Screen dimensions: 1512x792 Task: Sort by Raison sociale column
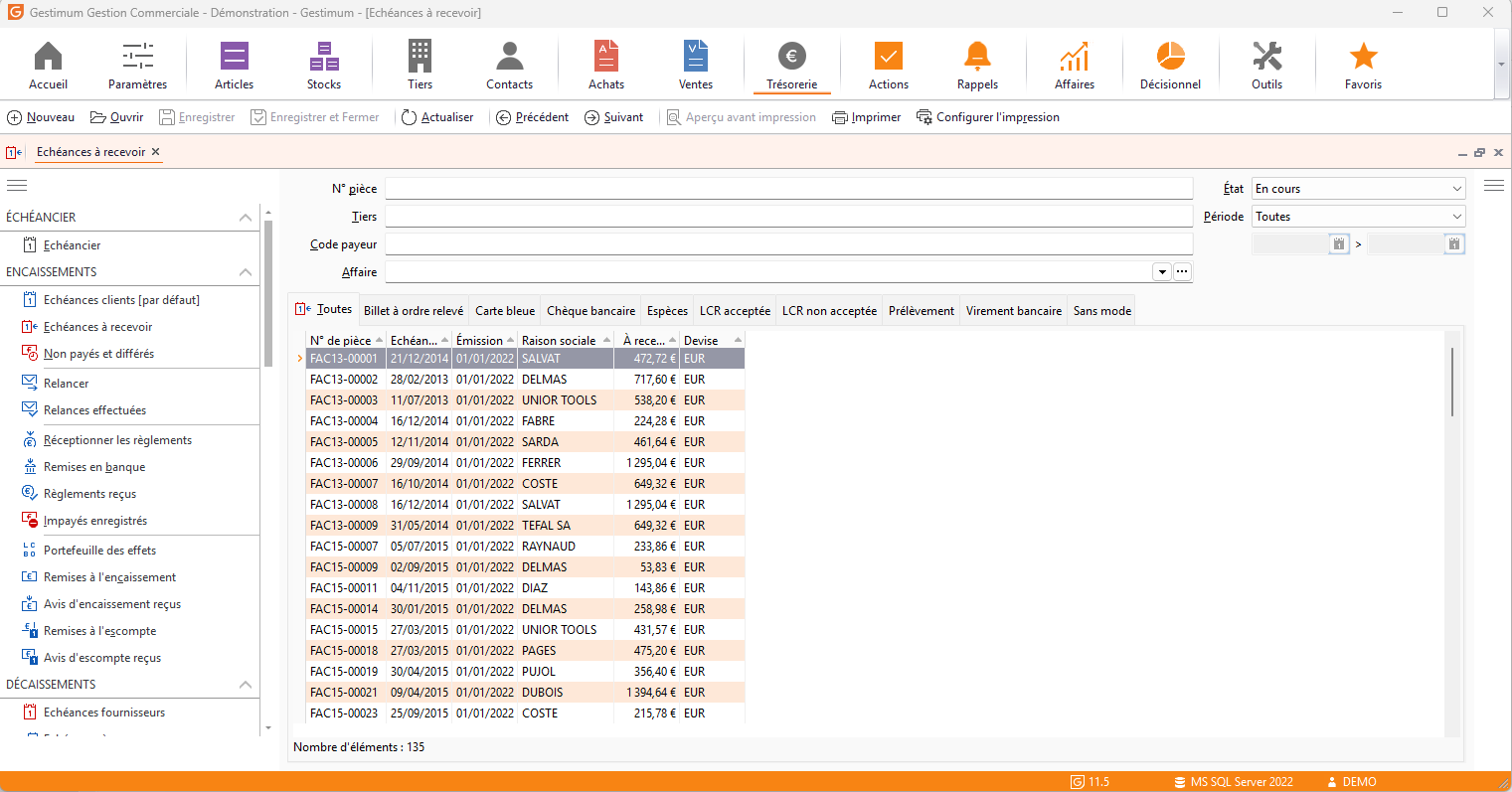click(567, 340)
